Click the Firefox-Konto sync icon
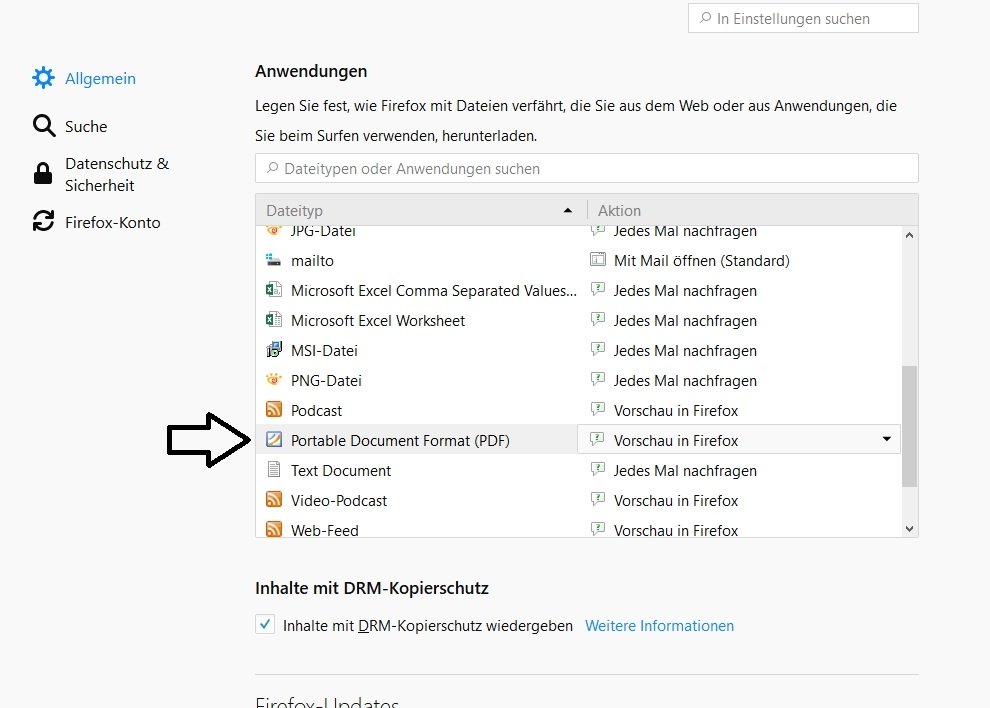The image size is (990, 708). pos(44,221)
